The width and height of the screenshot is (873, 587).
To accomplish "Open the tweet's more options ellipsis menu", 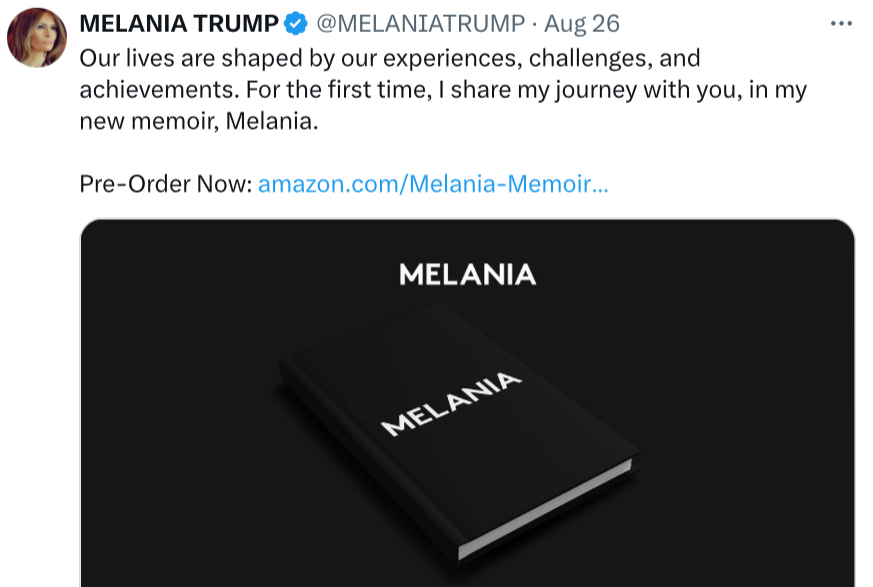I will 841,24.
